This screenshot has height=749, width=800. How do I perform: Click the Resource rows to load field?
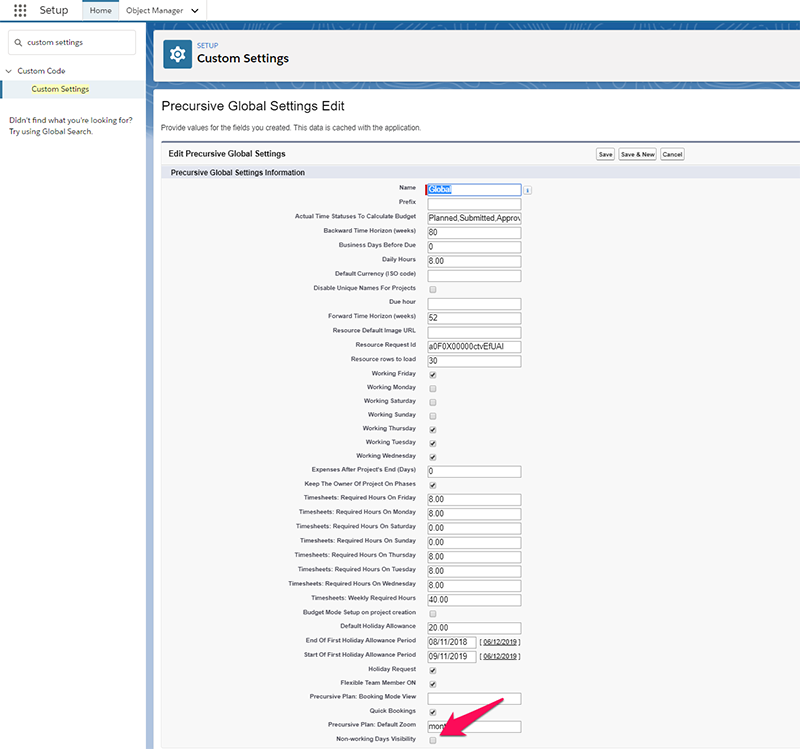tap(474, 361)
